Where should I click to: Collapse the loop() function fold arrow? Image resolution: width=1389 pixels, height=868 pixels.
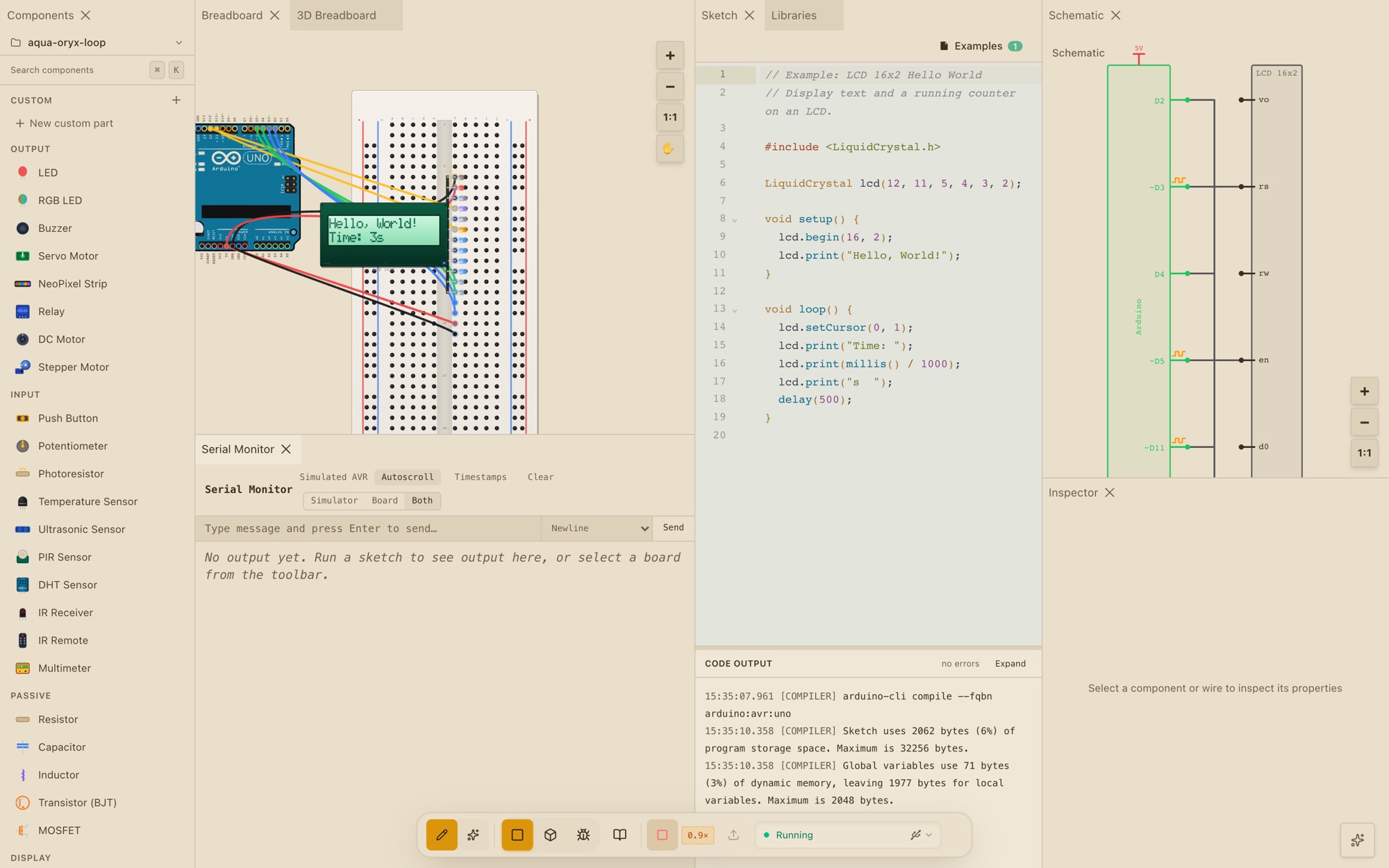735,310
